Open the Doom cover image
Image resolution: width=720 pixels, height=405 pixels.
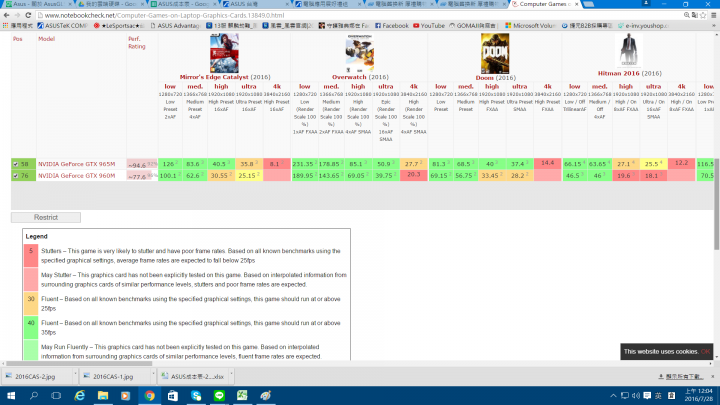point(495,53)
